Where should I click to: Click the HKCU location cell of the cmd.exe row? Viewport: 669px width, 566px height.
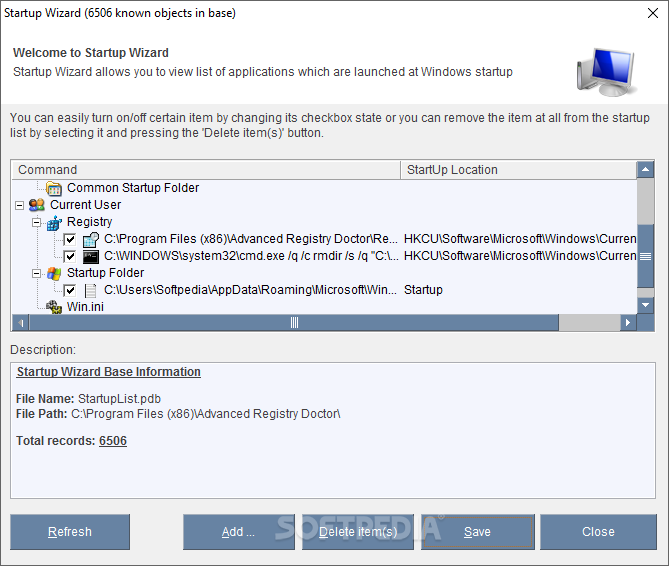pyautogui.click(x=520, y=256)
